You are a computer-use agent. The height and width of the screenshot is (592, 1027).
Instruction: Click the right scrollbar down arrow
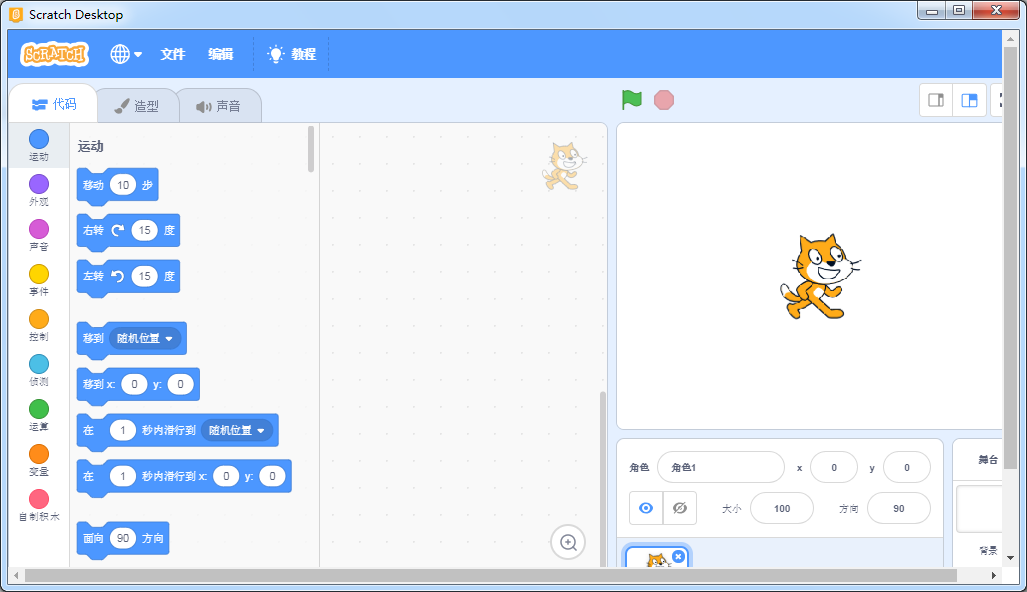point(1010,558)
